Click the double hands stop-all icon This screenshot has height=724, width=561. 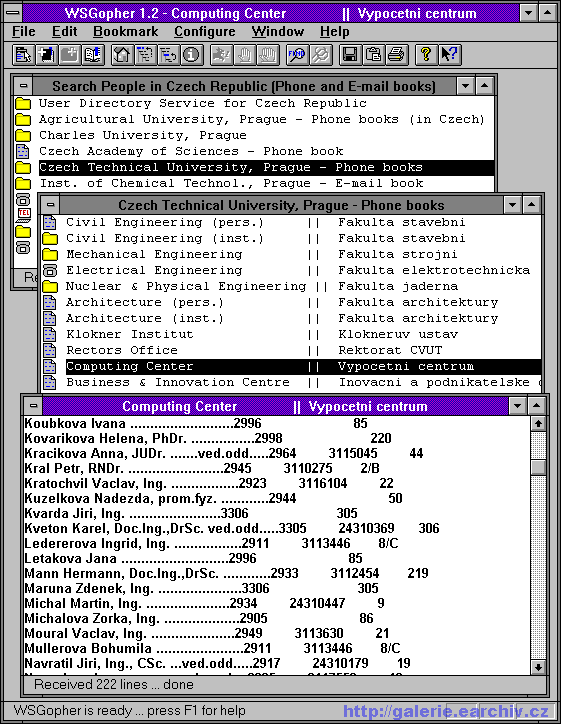pos(268,55)
